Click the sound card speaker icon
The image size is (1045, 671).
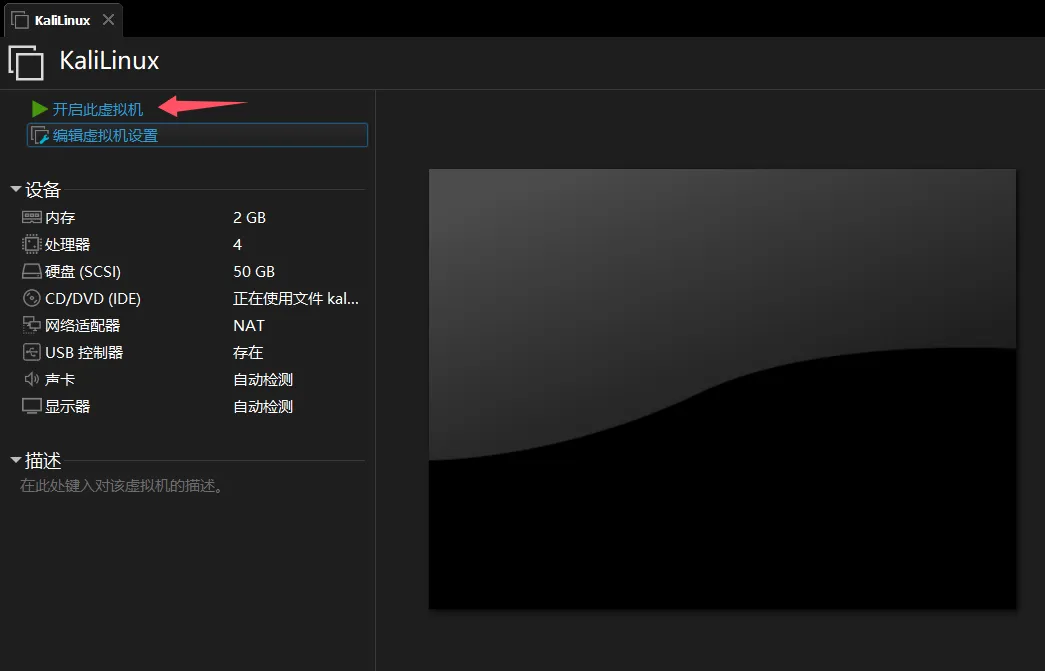click(31, 379)
